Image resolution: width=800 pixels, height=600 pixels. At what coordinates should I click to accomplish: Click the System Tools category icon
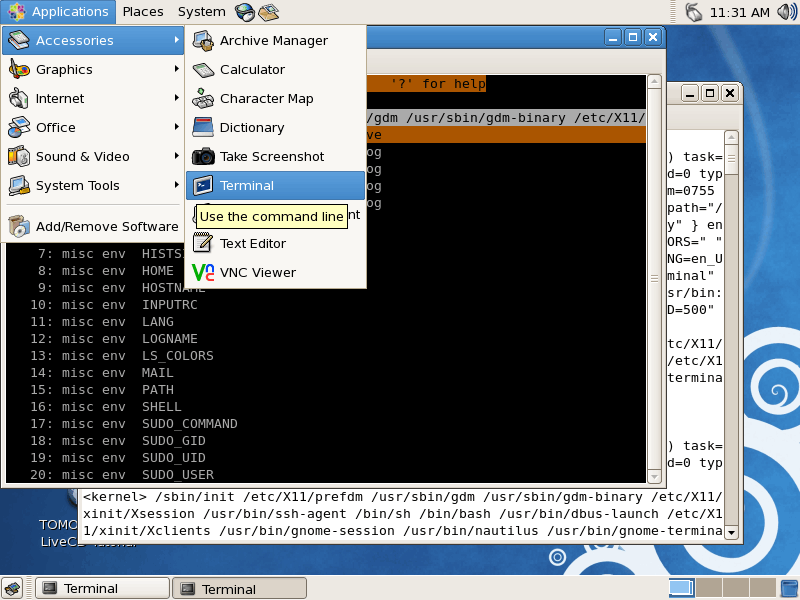click(19, 186)
